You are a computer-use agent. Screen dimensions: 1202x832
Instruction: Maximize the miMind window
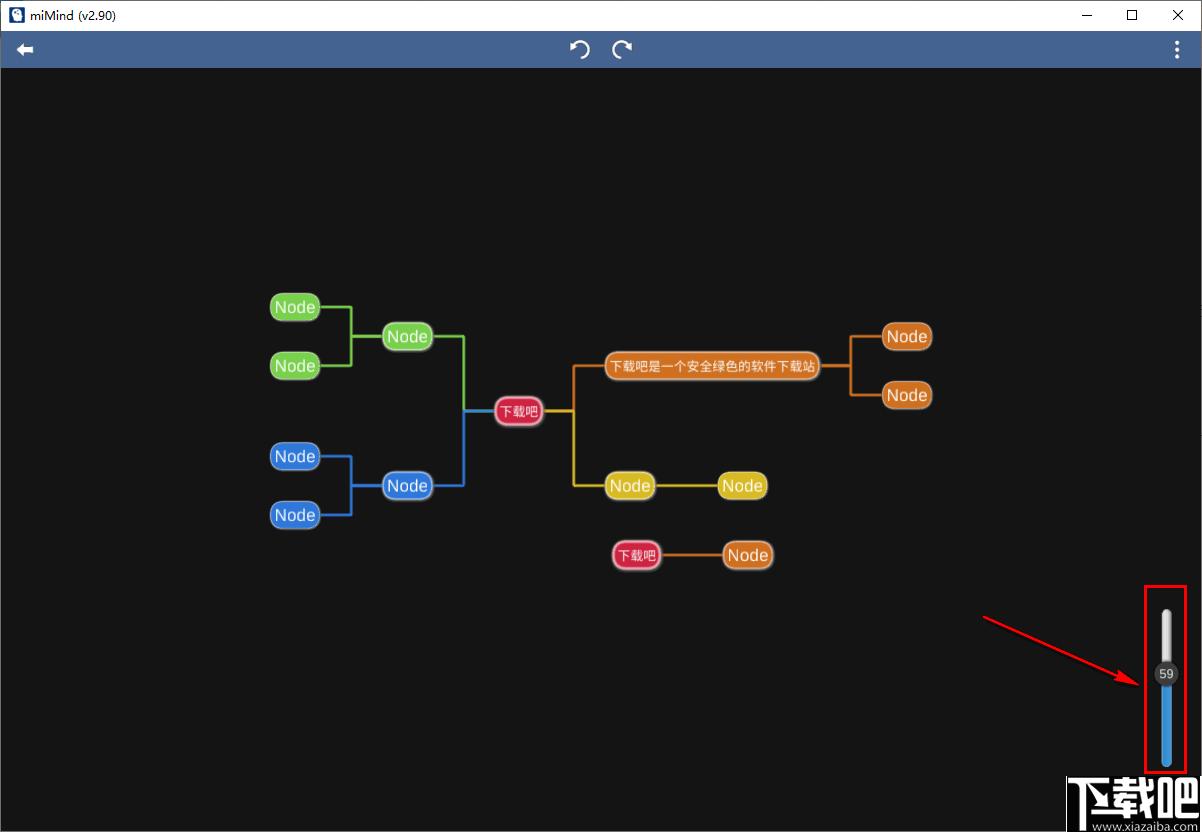(x=1132, y=15)
